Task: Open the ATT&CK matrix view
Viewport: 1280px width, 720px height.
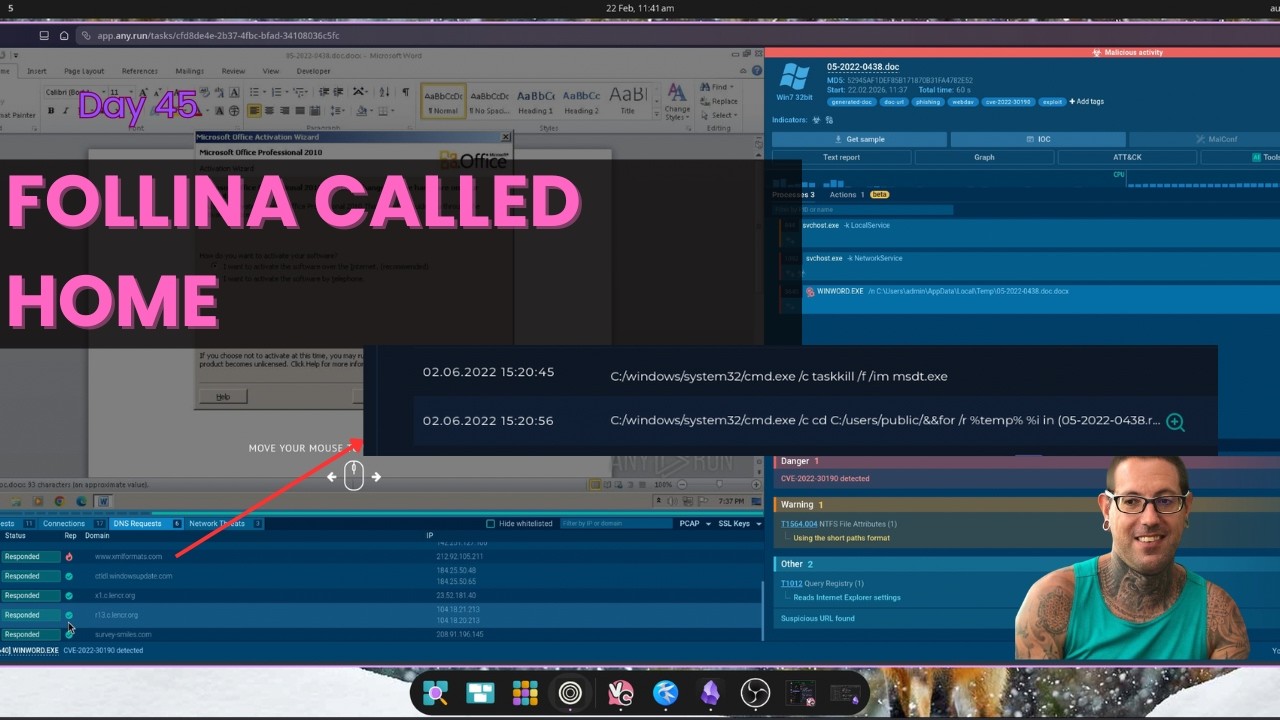Action: click(x=1127, y=157)
